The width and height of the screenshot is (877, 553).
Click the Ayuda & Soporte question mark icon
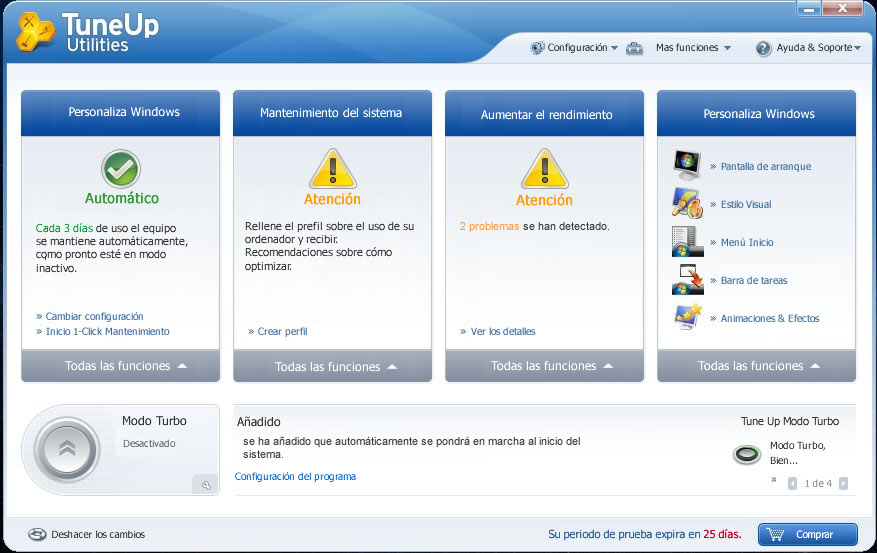[x=763, y=48]
